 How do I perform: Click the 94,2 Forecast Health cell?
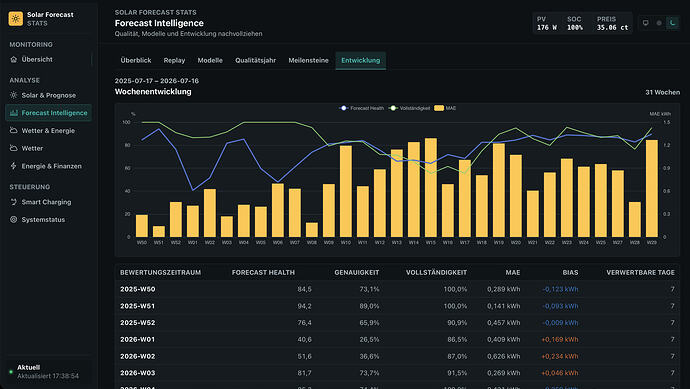coord(305,306)
